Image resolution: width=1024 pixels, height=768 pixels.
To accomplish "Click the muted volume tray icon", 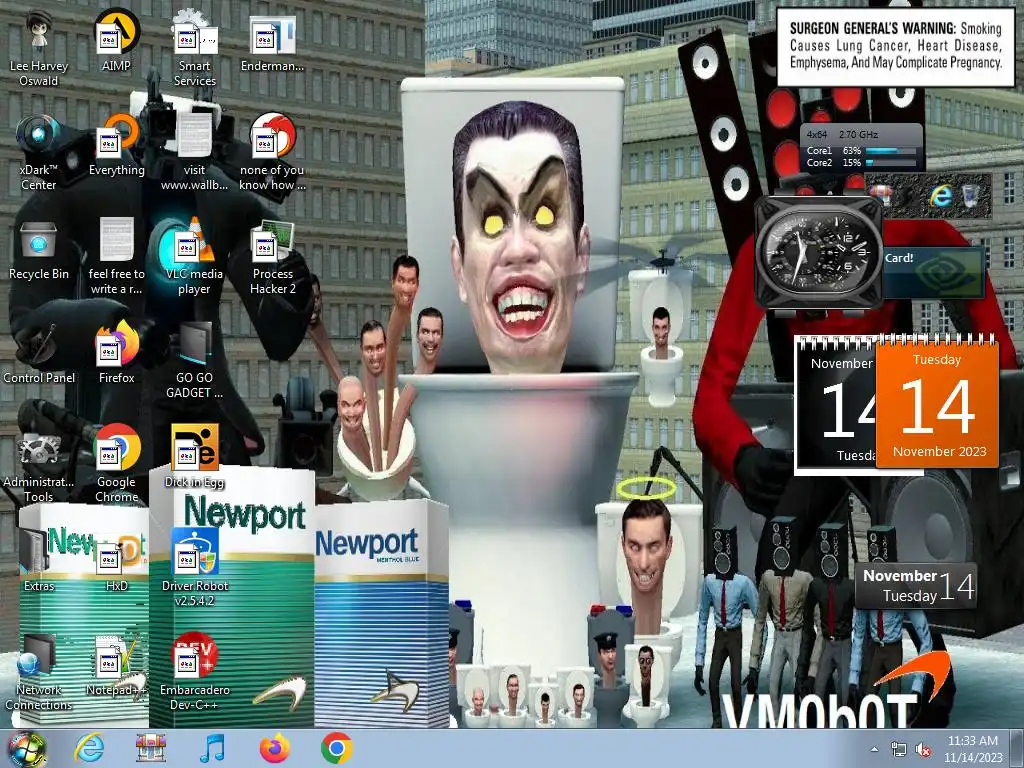I will pos(923,749).
